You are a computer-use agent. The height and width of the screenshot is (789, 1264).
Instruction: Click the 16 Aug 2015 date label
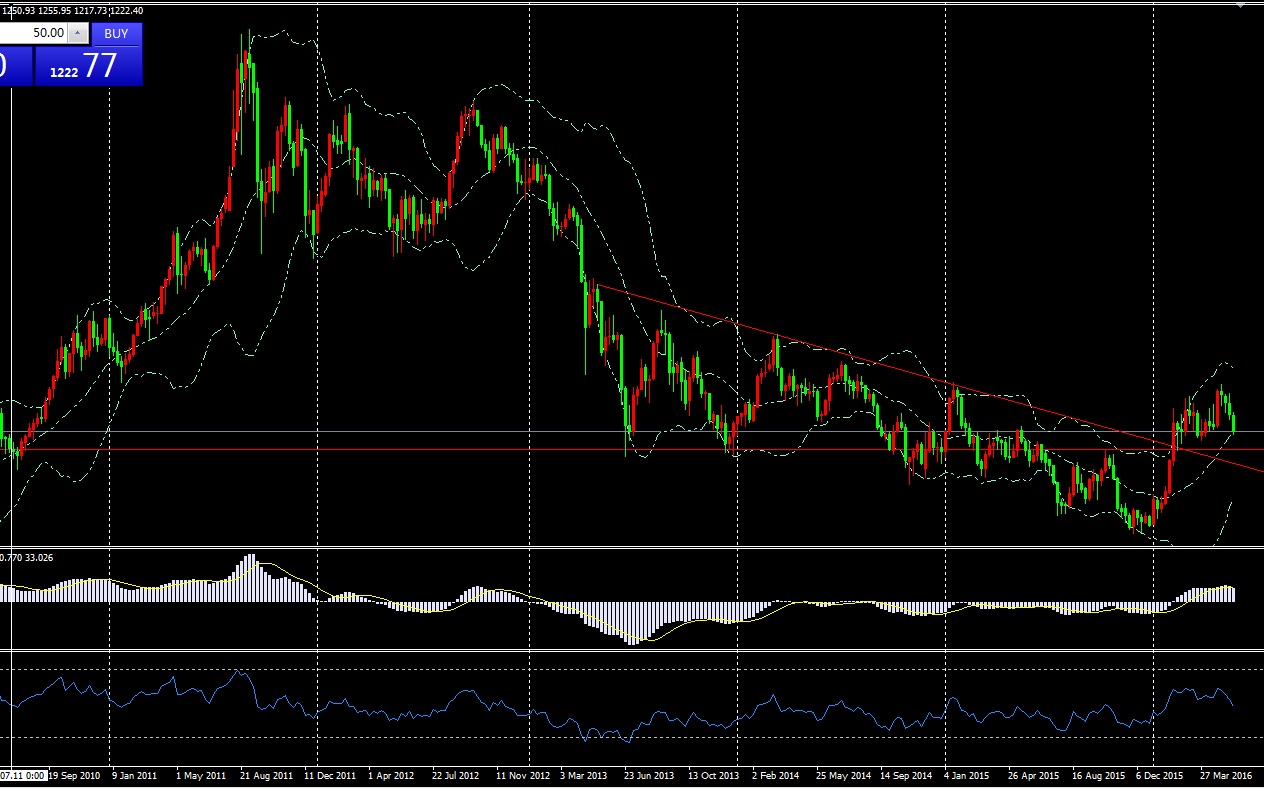[1098, 775]
